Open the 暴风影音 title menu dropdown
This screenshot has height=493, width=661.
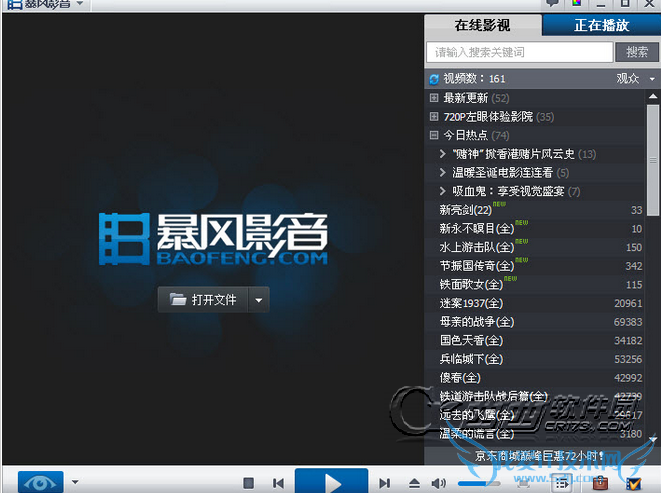click(x=80, y=4)
